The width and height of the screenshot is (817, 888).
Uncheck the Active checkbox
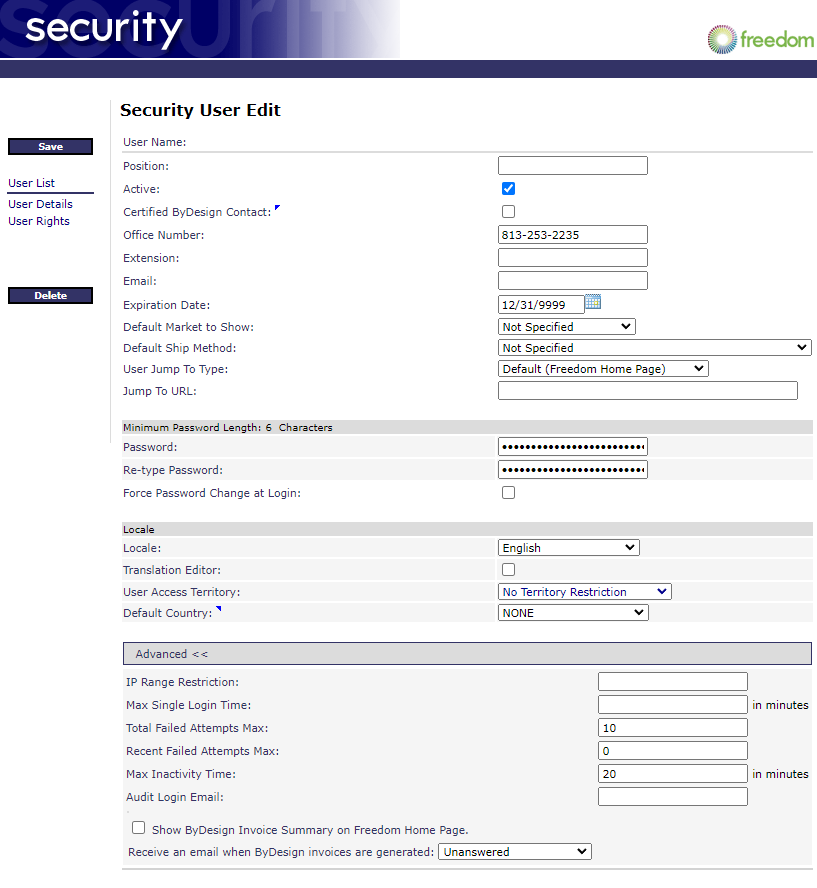tap(508, 188)
